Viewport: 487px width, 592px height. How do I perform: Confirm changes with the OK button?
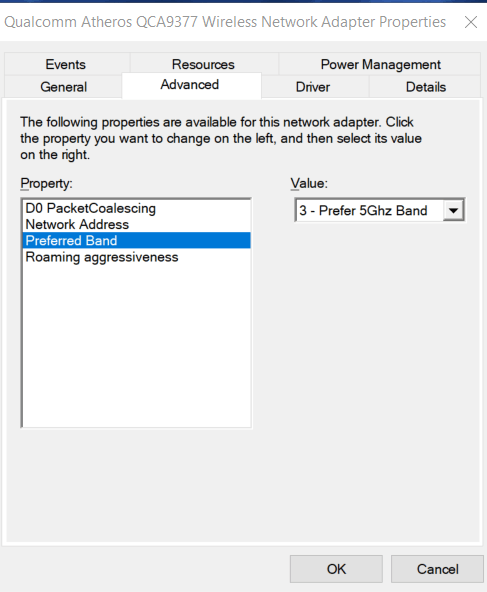pos(336,569)
